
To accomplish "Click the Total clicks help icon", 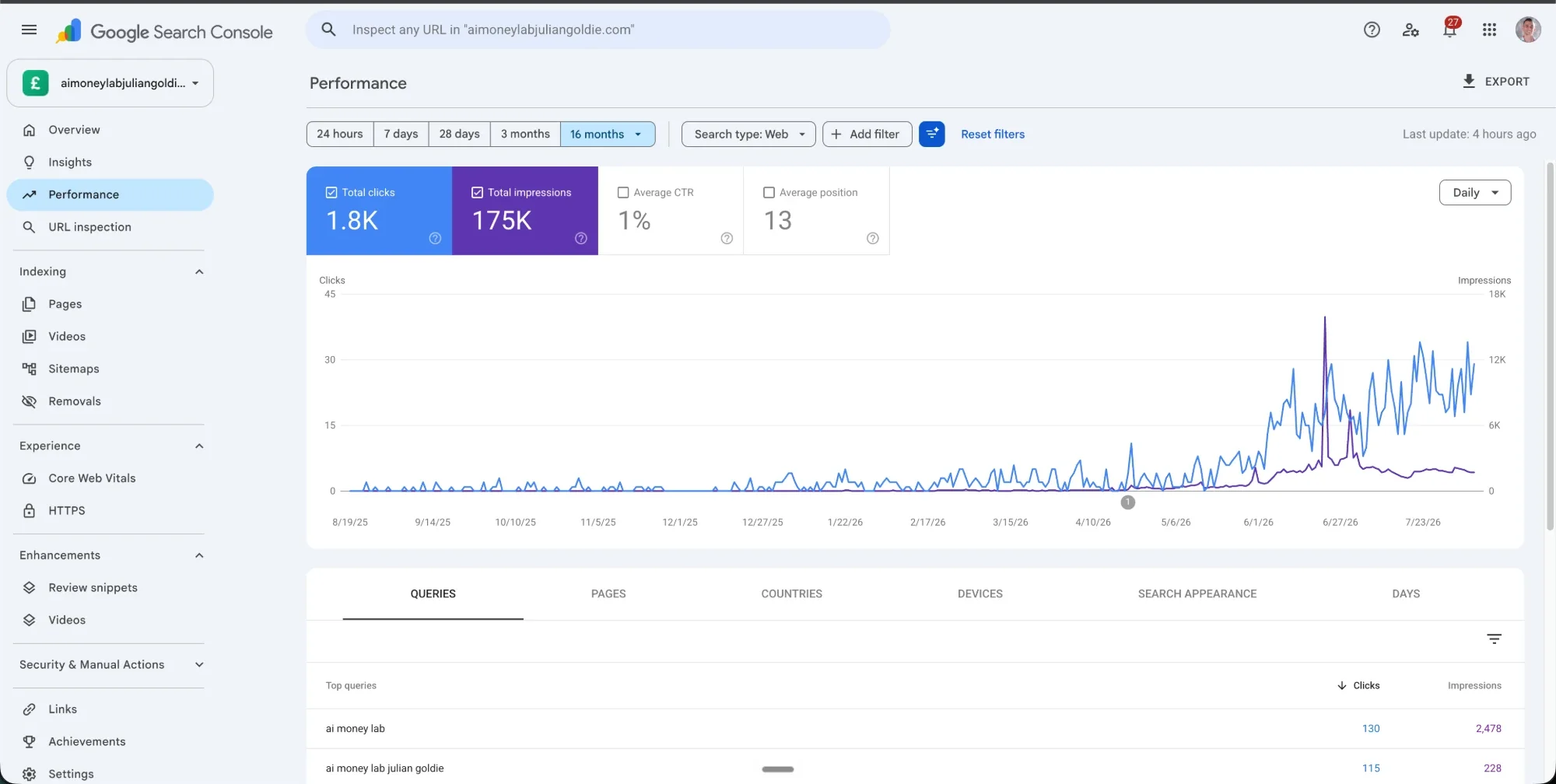I will point(435,238).
